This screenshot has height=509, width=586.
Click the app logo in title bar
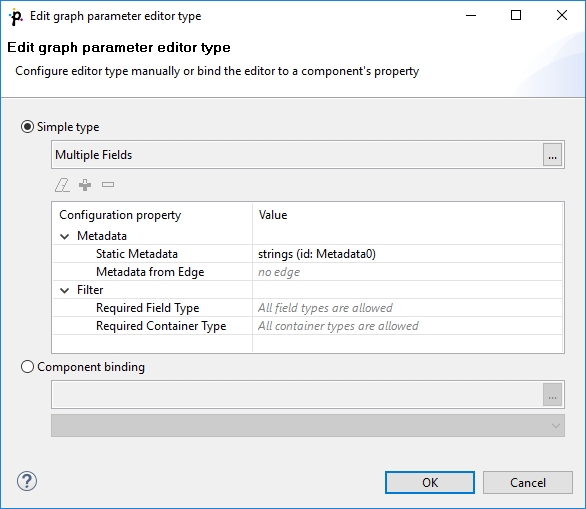[16, 16]
